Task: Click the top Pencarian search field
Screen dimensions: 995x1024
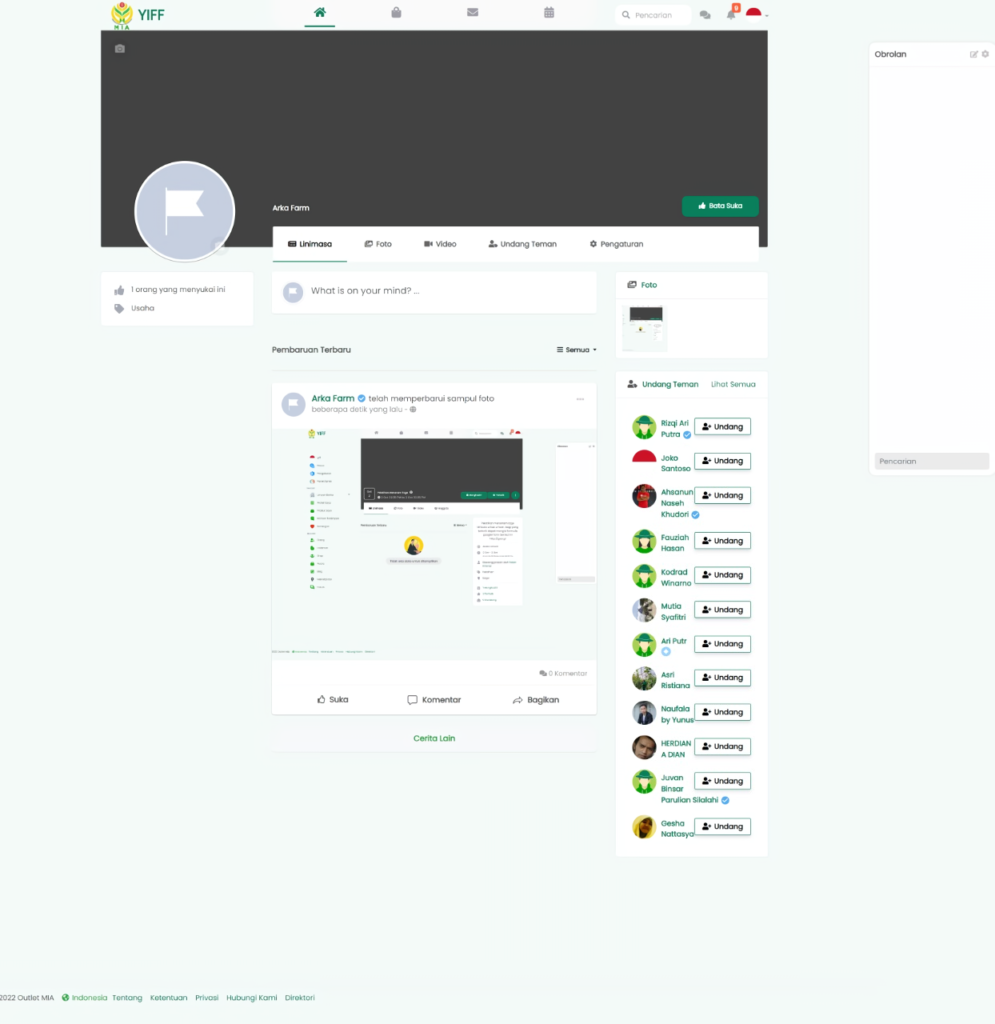Action: coord(653,15)
